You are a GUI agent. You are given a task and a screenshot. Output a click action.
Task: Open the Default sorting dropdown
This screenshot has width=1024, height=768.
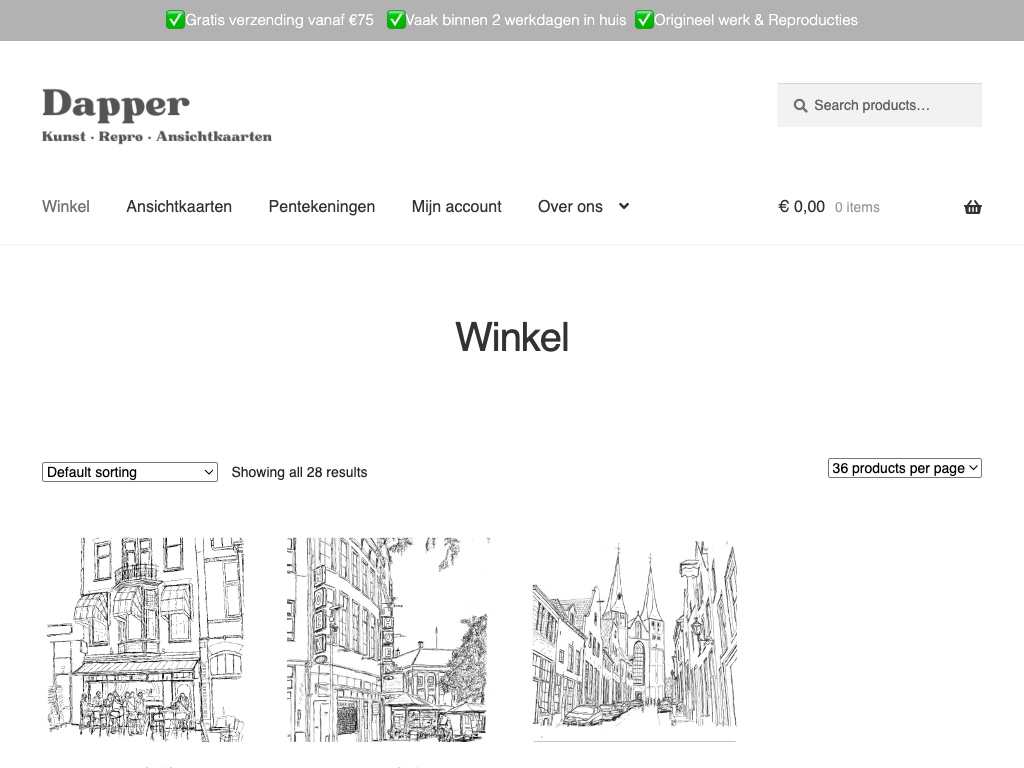(130, 472)
